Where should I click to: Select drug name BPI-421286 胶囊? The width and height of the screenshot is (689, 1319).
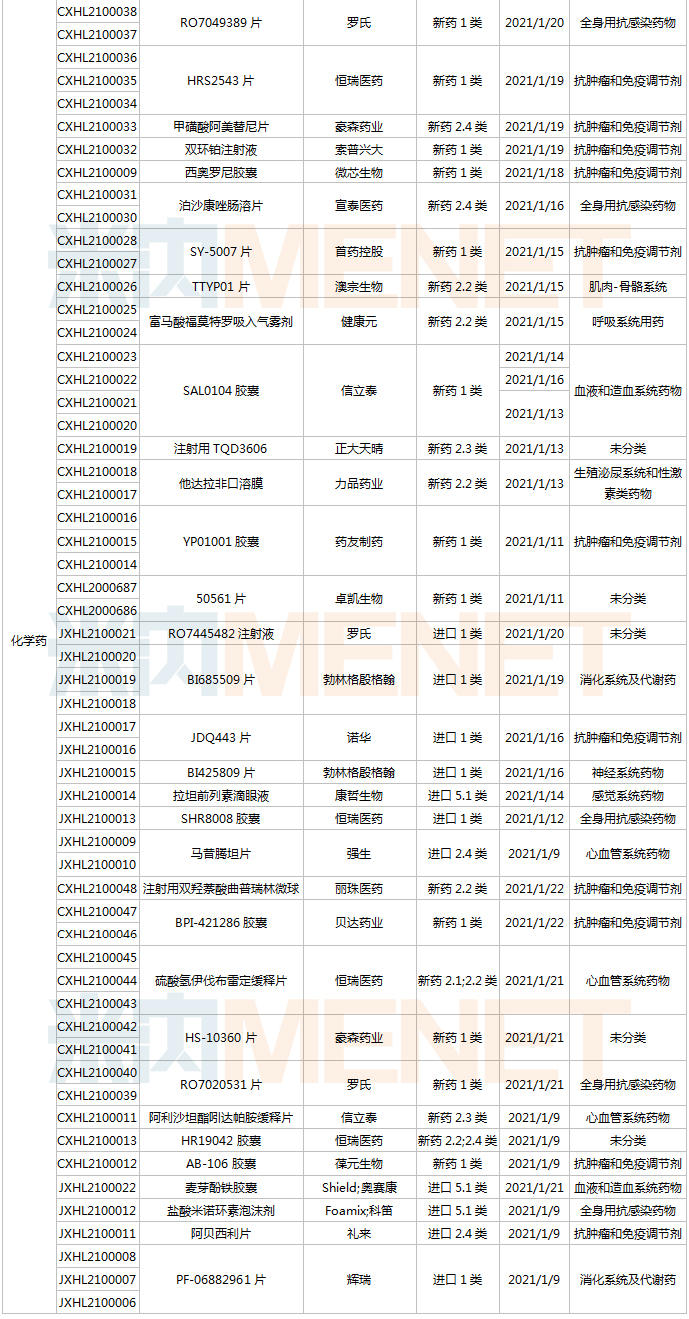pyautogui.click(x=220, y=923)
